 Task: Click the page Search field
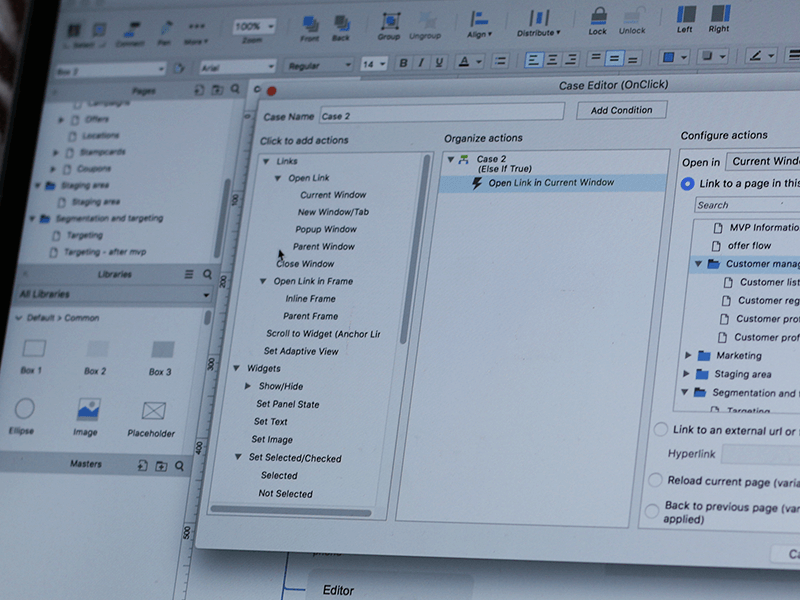pos(747,205)
